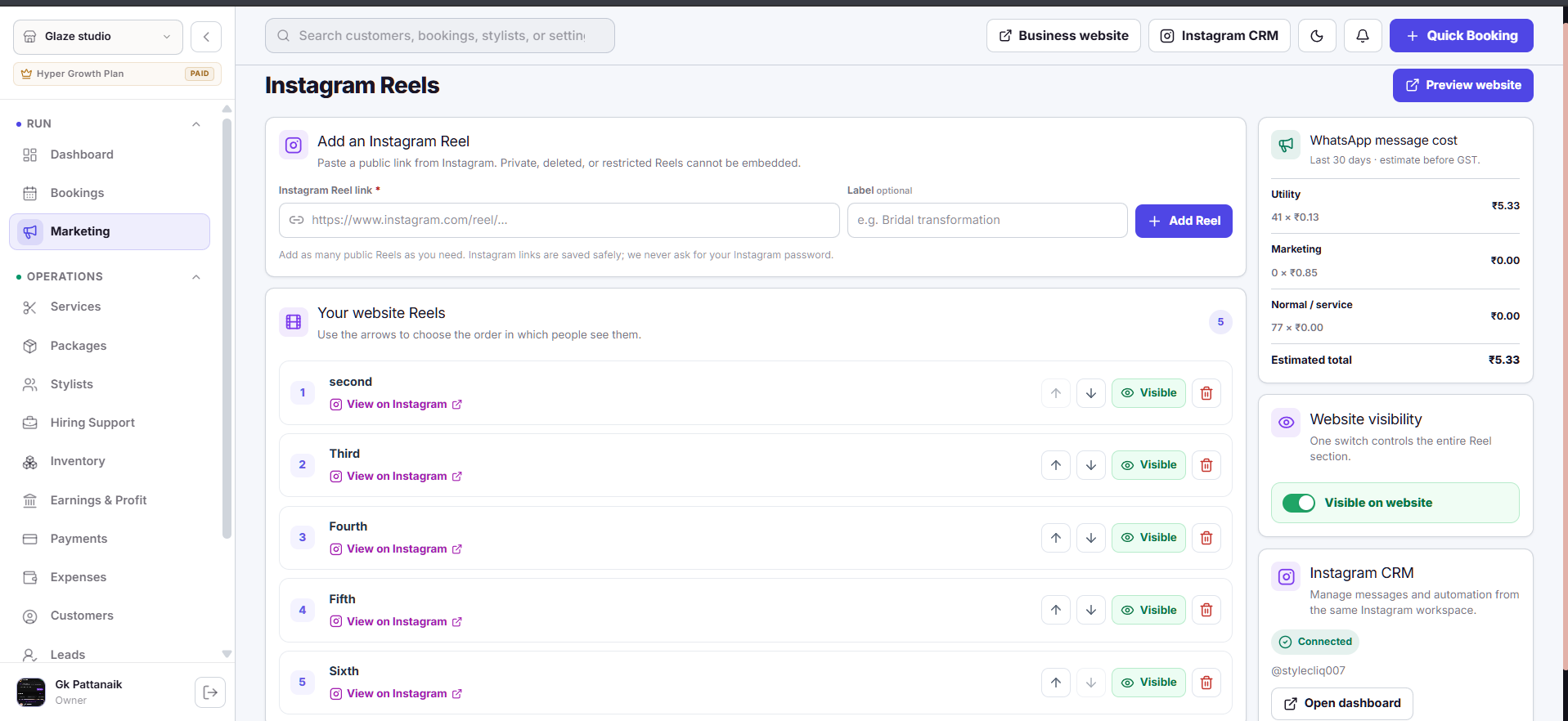1568x721 pixels.
Task: Delete the 'second' reel with trash icon
Action: pos(1206,393)
